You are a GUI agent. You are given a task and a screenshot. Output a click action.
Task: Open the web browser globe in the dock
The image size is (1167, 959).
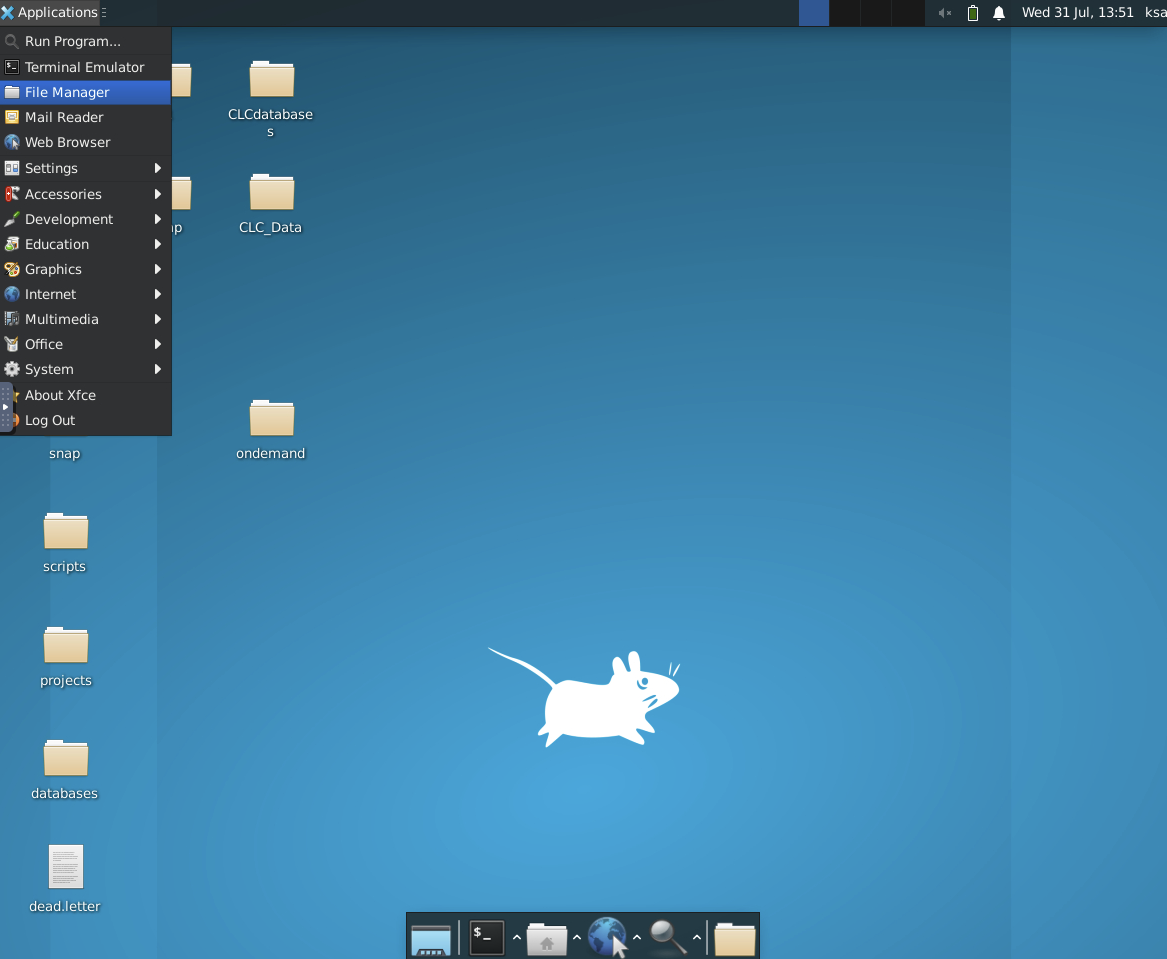tap(607, 937)
